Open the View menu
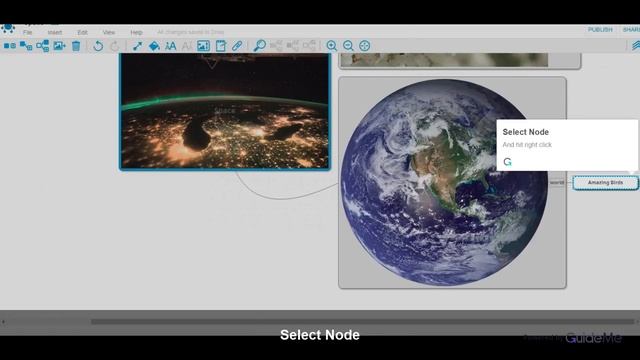This screenshot has width=640, height=360. pos(109,32)
